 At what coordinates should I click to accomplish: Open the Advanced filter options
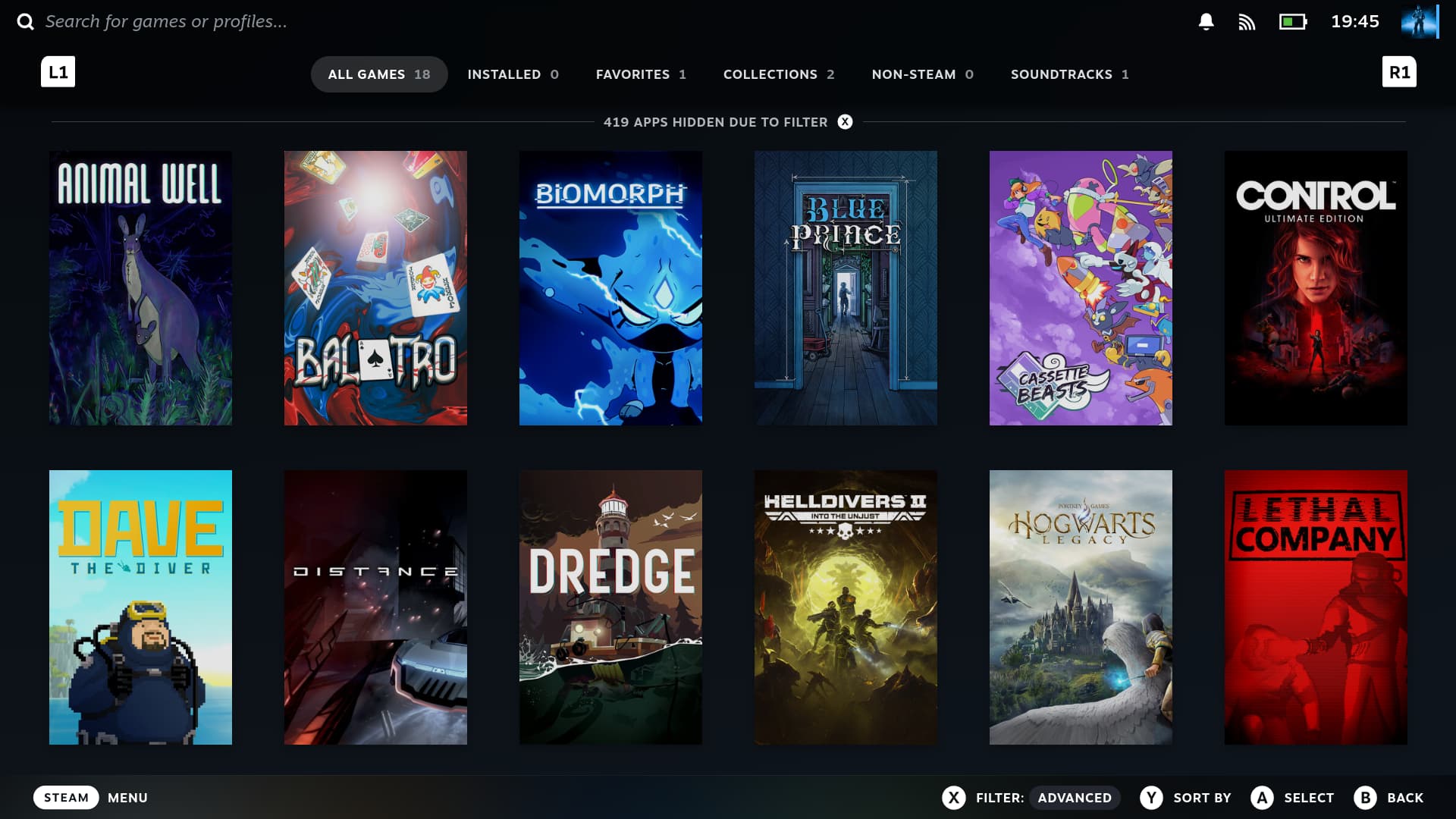pos(1074,798)
